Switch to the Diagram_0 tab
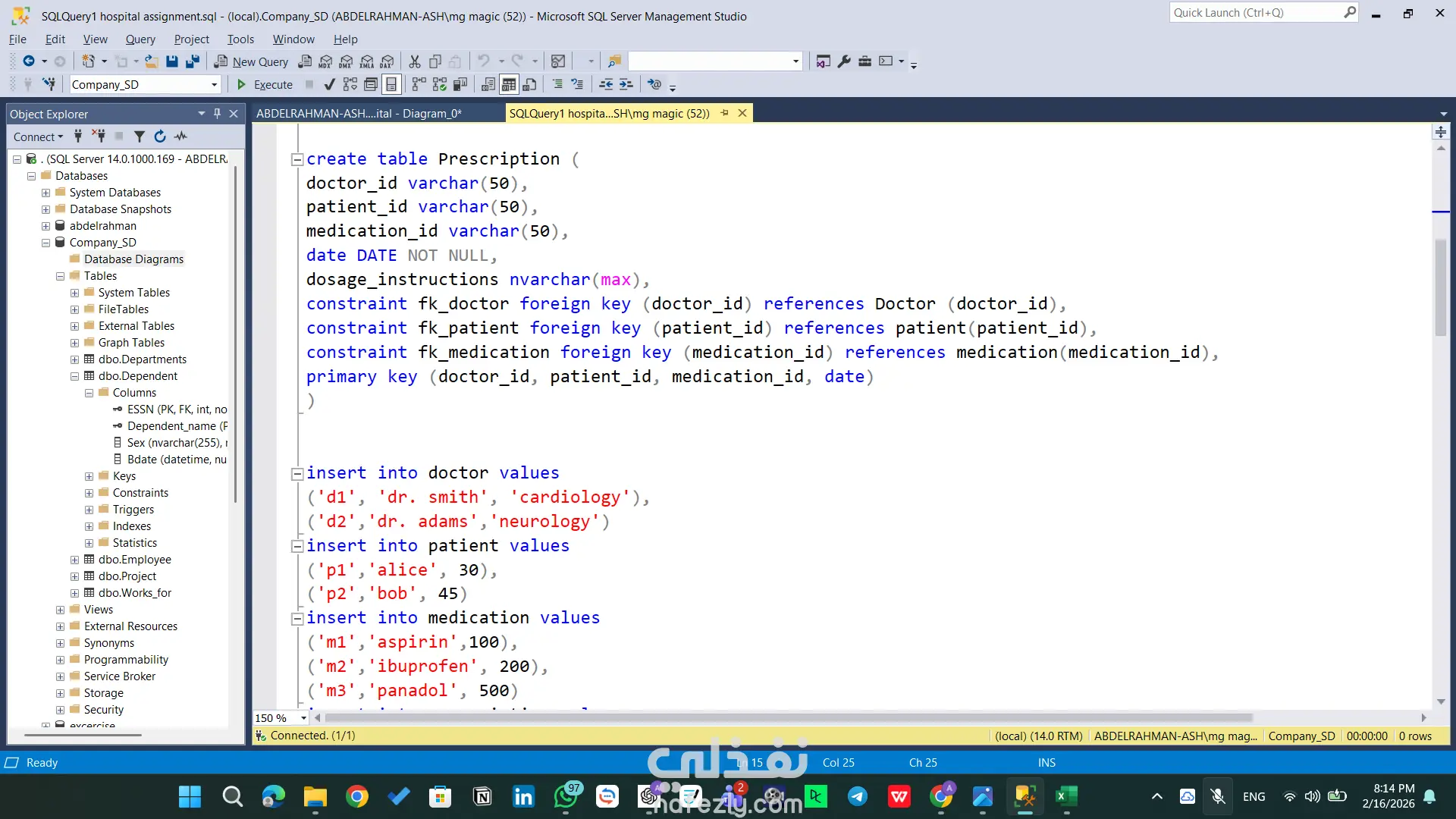This screenshot has width=1456, height=819. 359,114
